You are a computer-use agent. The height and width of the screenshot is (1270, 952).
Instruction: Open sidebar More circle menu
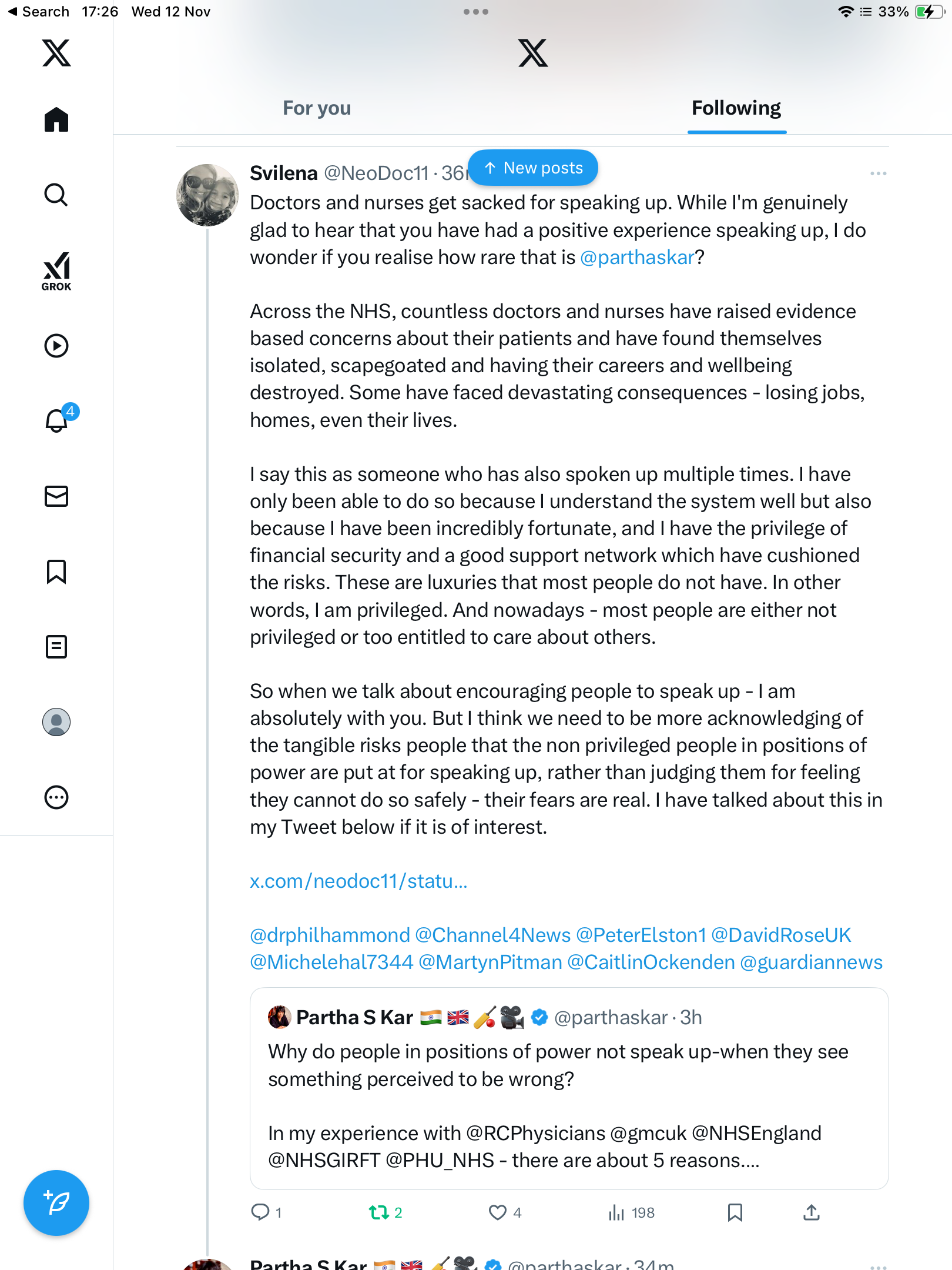click(56, 797)
